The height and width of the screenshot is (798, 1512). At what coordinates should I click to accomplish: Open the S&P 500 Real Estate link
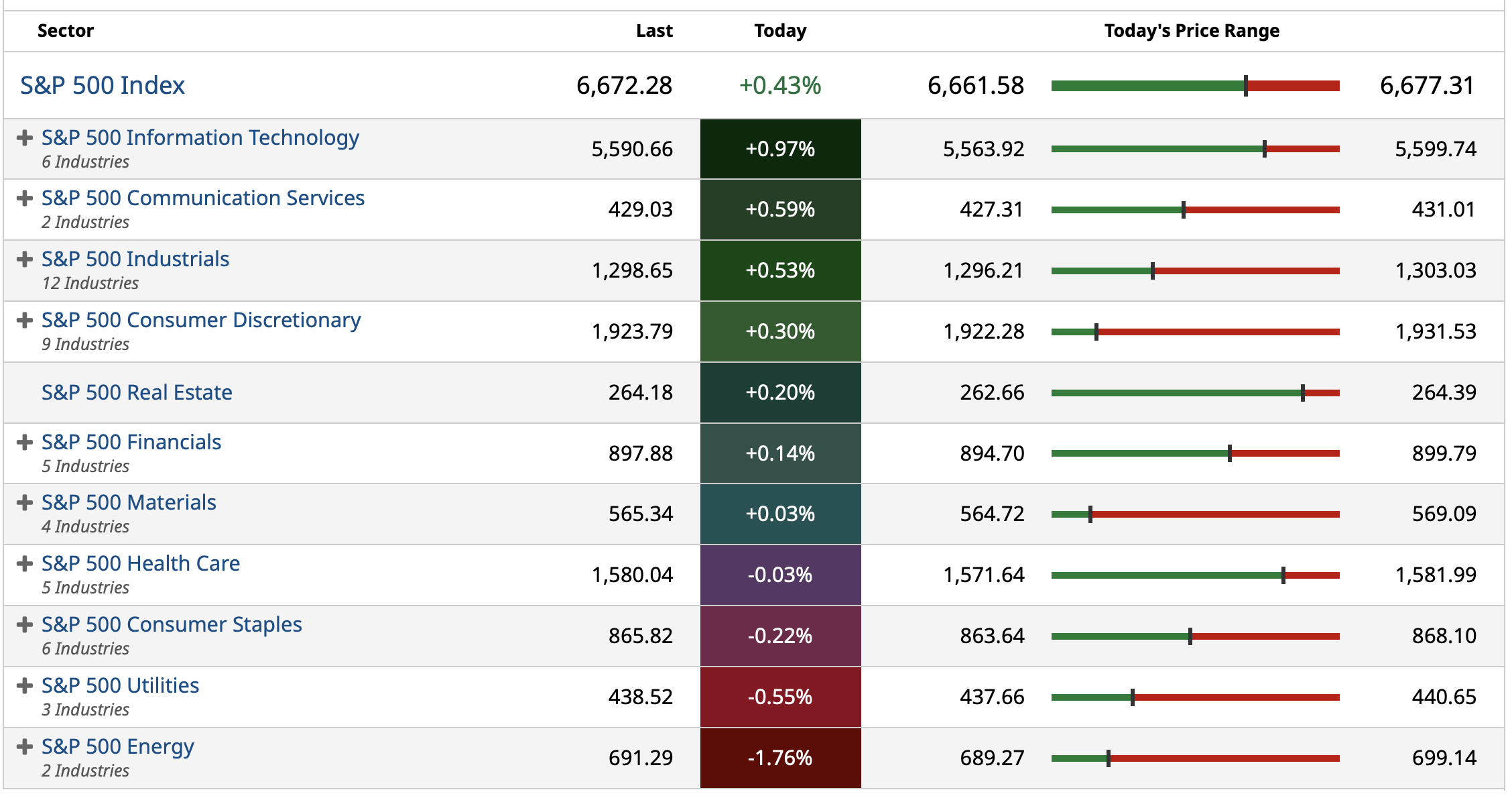pyautogui.click(x=137, y=392)
